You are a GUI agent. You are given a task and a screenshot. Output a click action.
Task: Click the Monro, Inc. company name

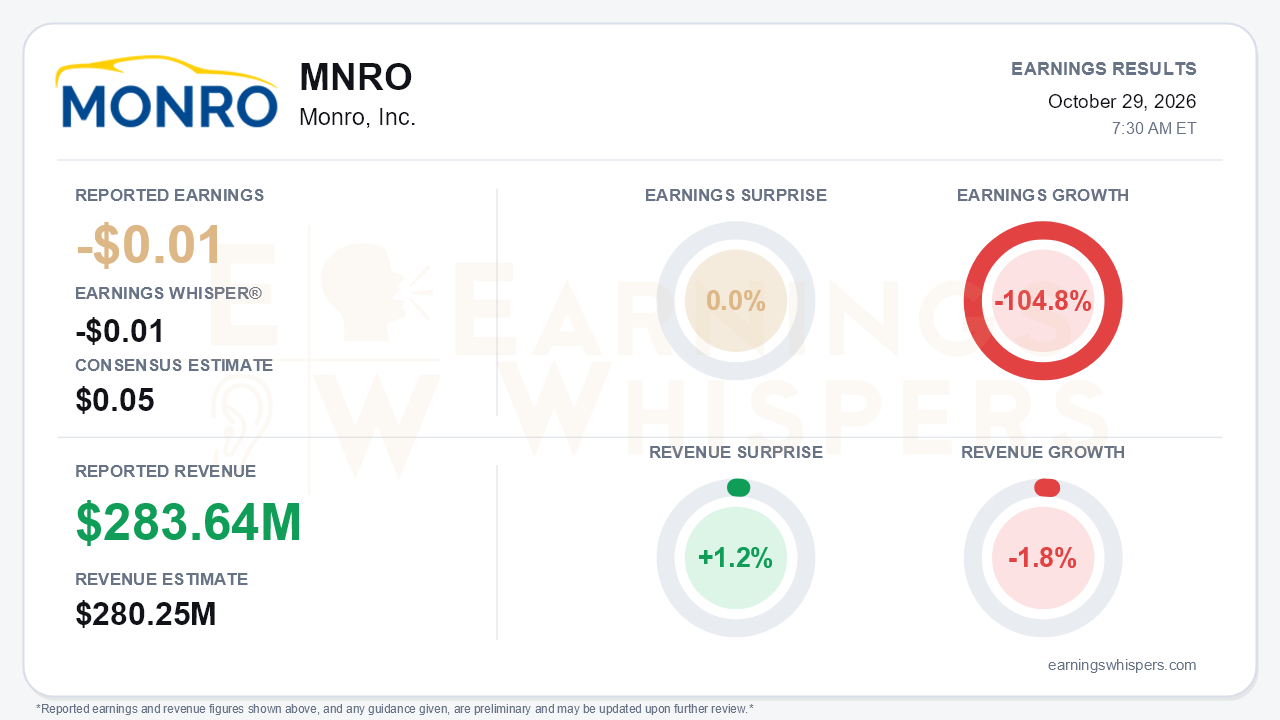[357, 117]
